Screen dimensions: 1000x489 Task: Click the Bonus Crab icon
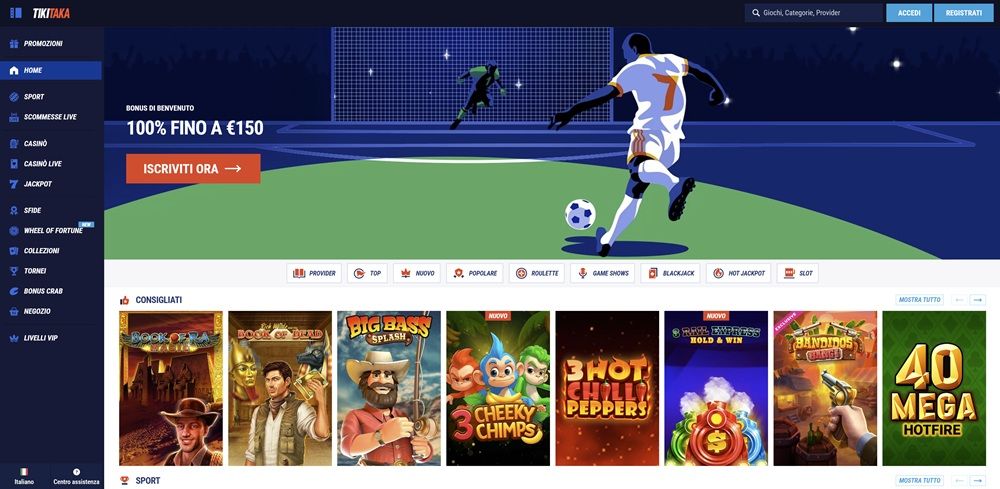click(x=14, y=291)
